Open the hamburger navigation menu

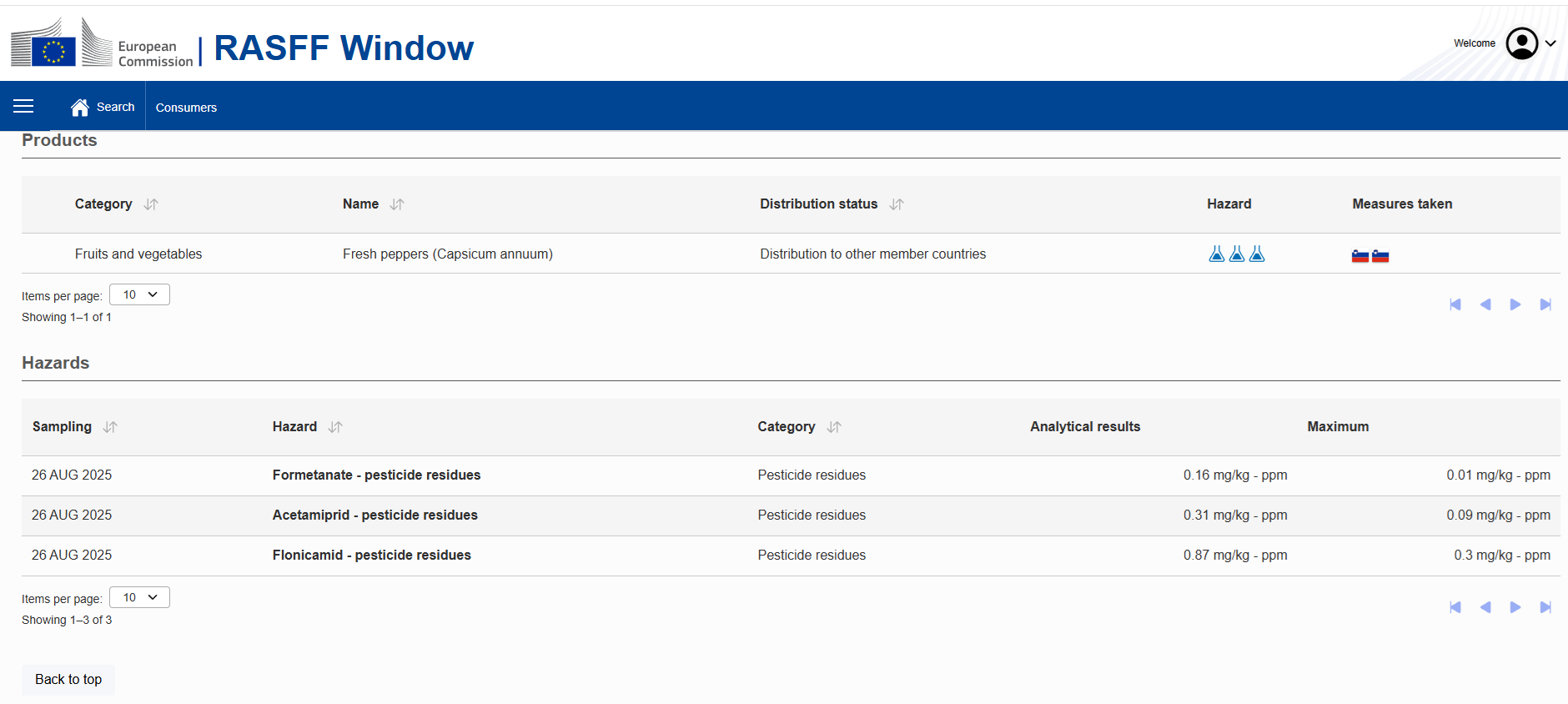(x=23, y=106)
